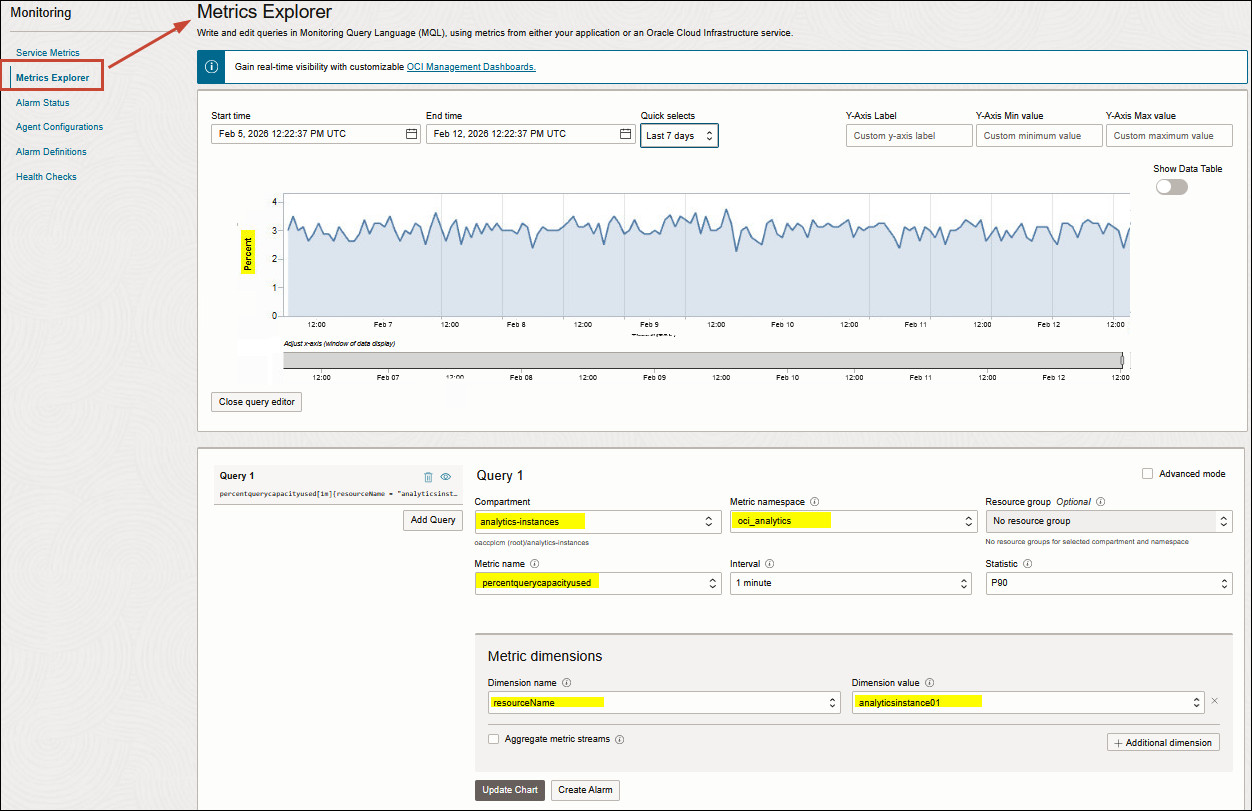The width and height of the screenshot is (1252, 811).
Task: Enable the Show Data Table toggle
Action: [1170, 186]
